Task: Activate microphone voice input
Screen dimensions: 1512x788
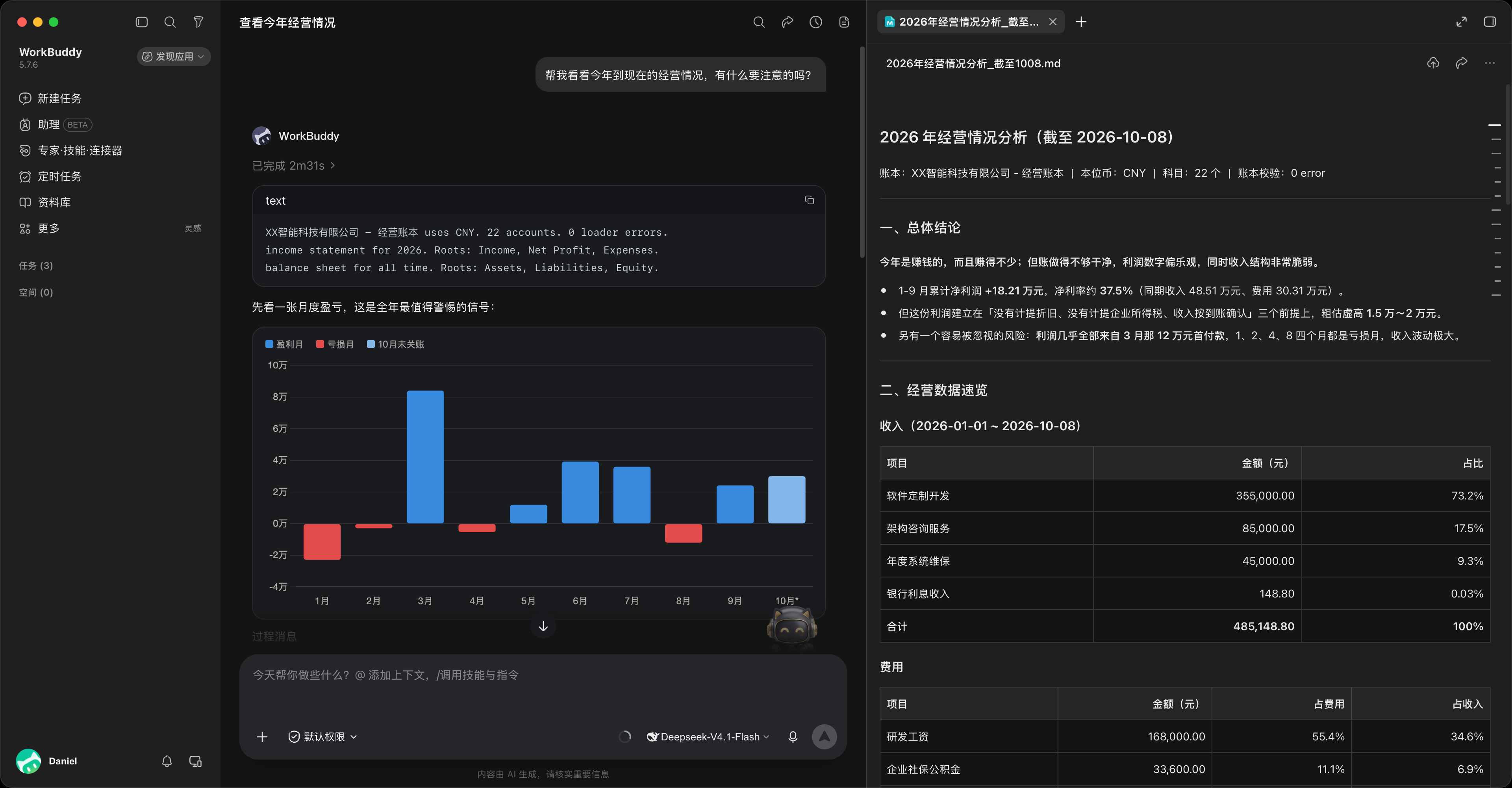Action: tap(793, 737)
